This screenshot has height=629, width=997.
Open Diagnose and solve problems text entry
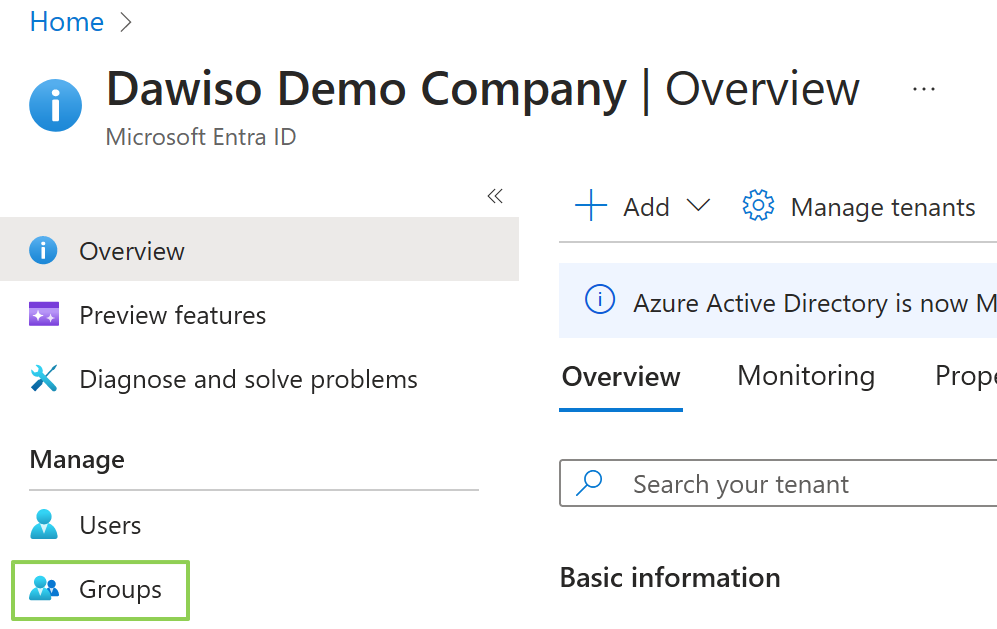(248, 379)
